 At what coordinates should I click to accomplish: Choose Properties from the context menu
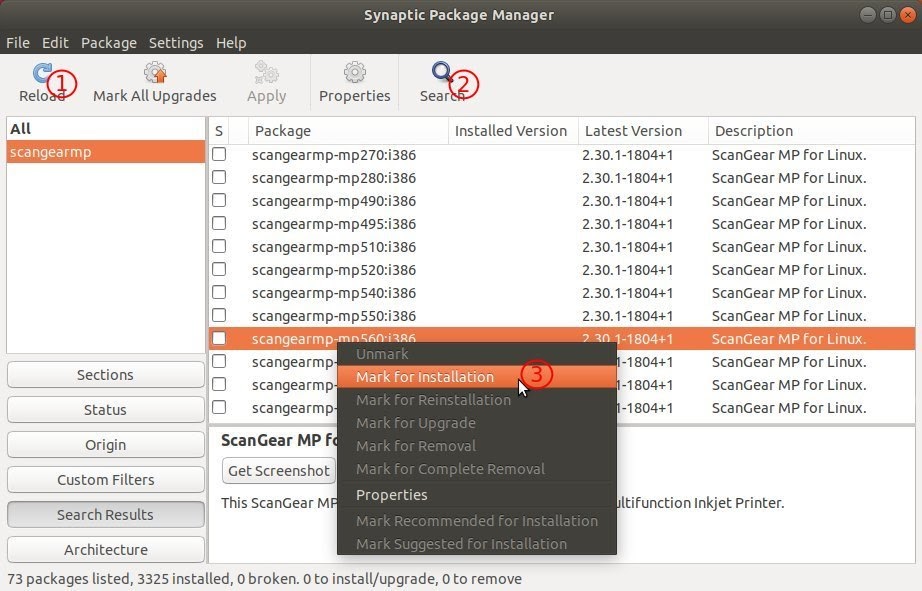tap(391, 494)
